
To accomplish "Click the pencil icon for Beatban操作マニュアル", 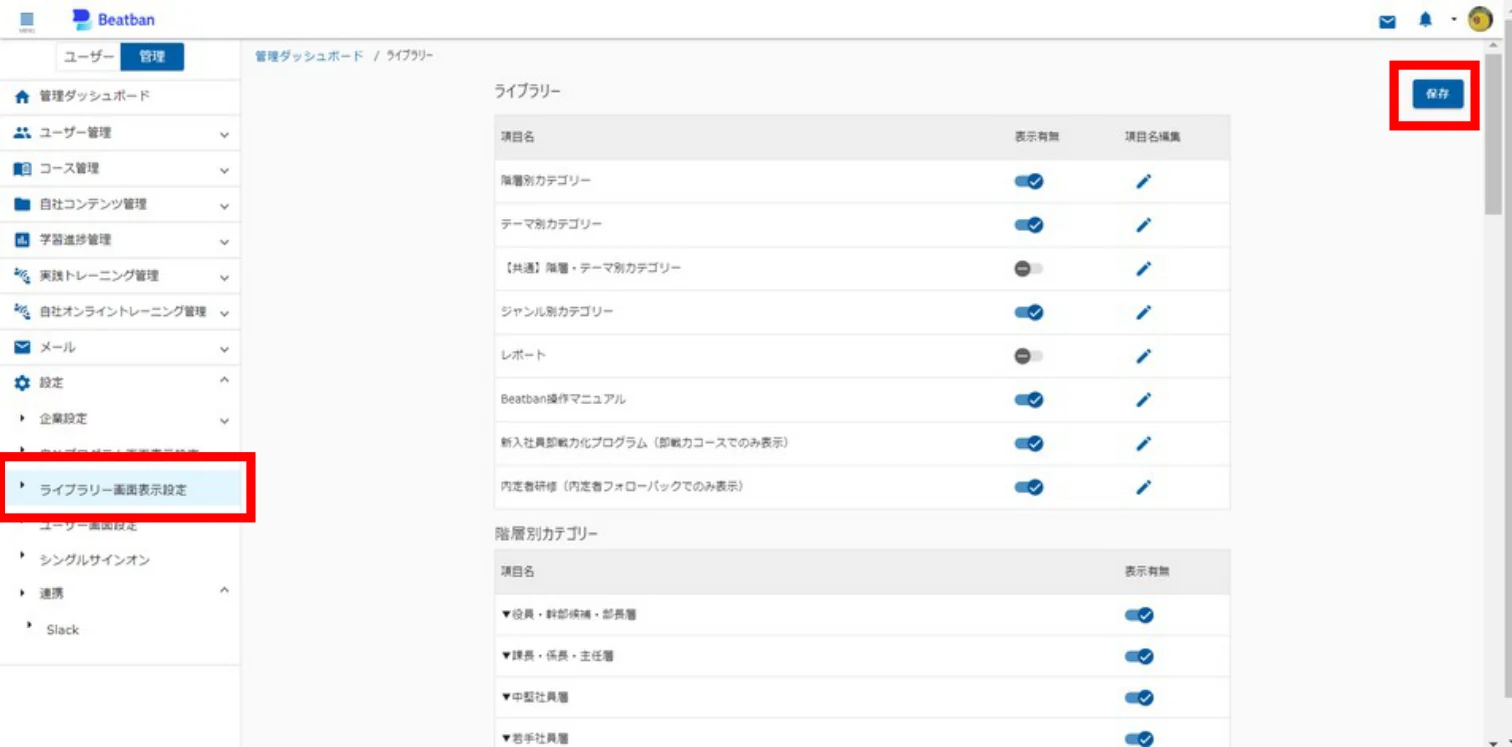I will tap(1144, 399).
